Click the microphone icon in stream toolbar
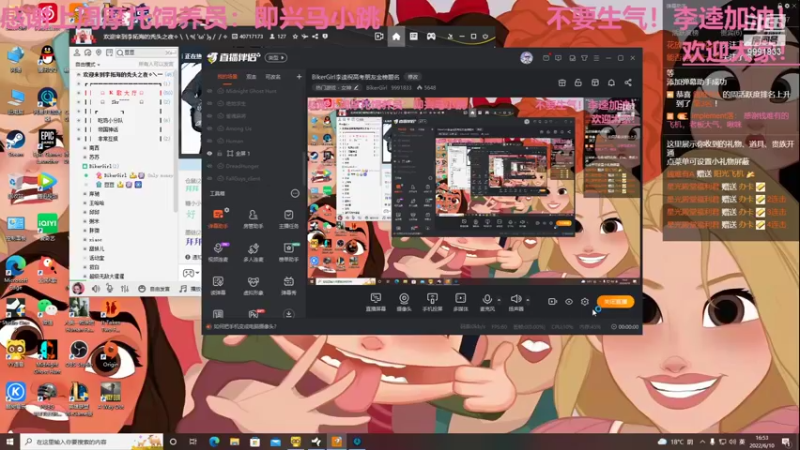The width and height of the screenshot is (800, 450). point(487,299)
